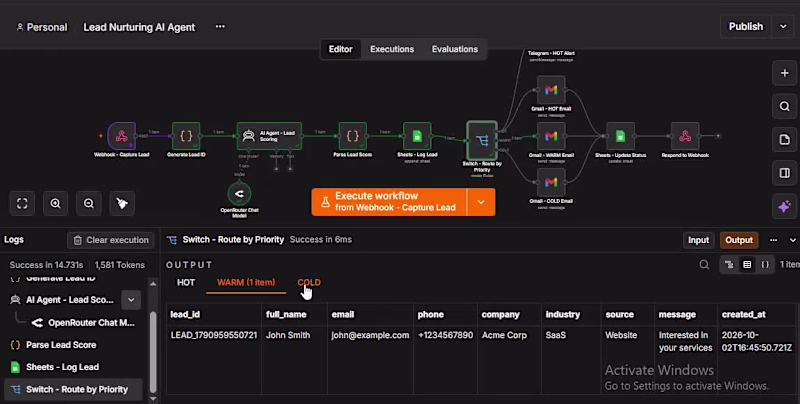Click the Publish button
The height and width of the screenshot is (404, 800).
[x=746, y=27]
